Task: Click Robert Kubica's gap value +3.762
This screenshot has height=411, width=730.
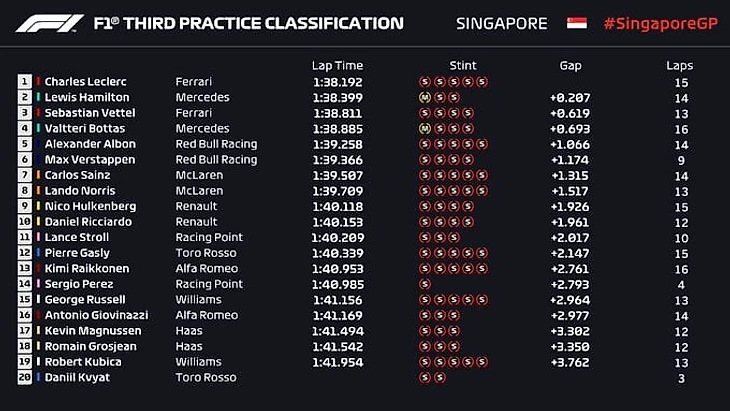Action: 569,362
